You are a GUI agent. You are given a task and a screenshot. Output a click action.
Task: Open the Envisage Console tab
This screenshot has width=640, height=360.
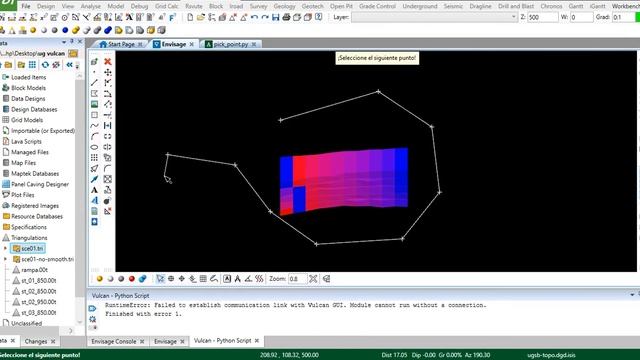[x=113, y=341]
